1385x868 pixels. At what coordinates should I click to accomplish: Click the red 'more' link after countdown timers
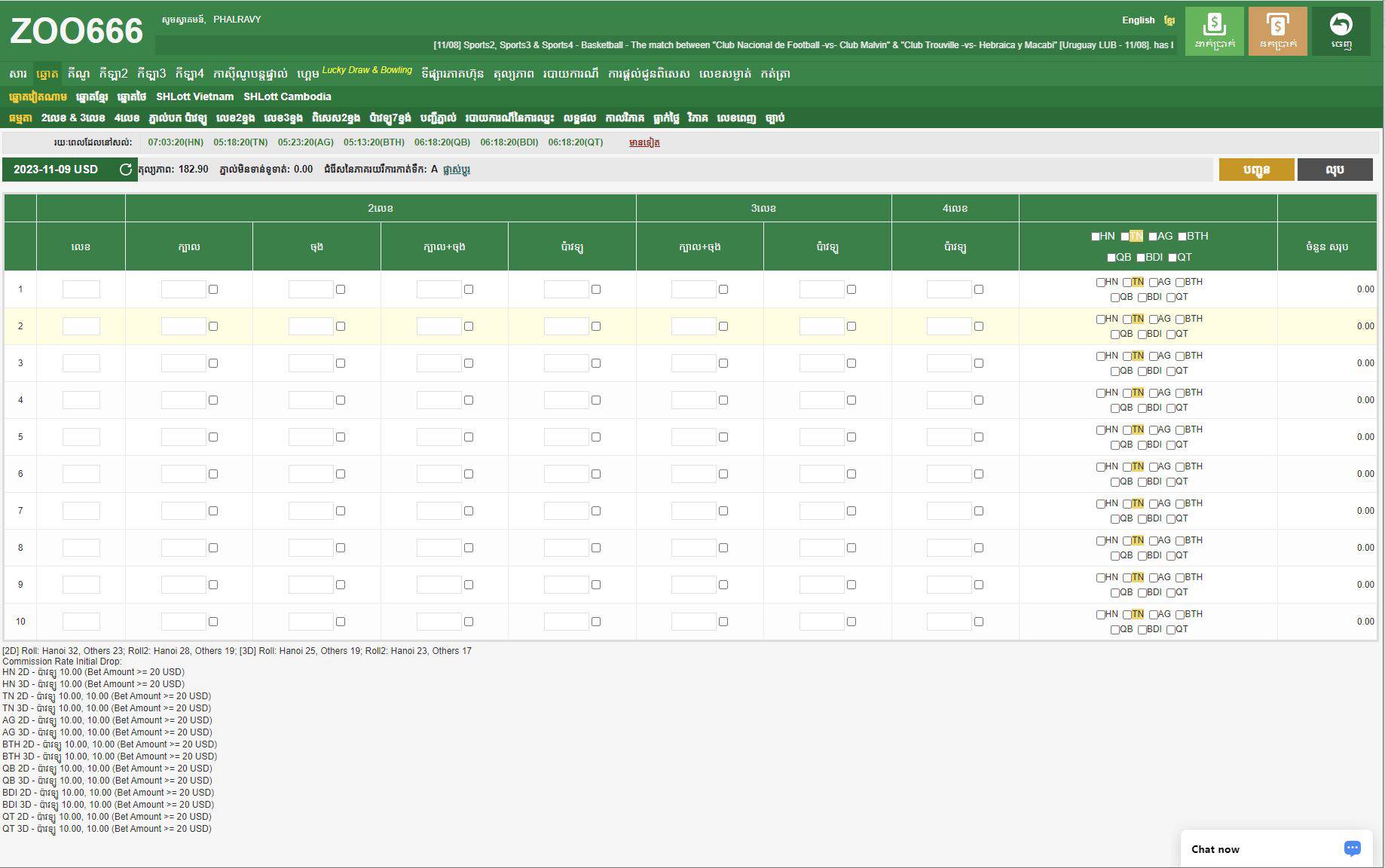[x=644, y=142]
